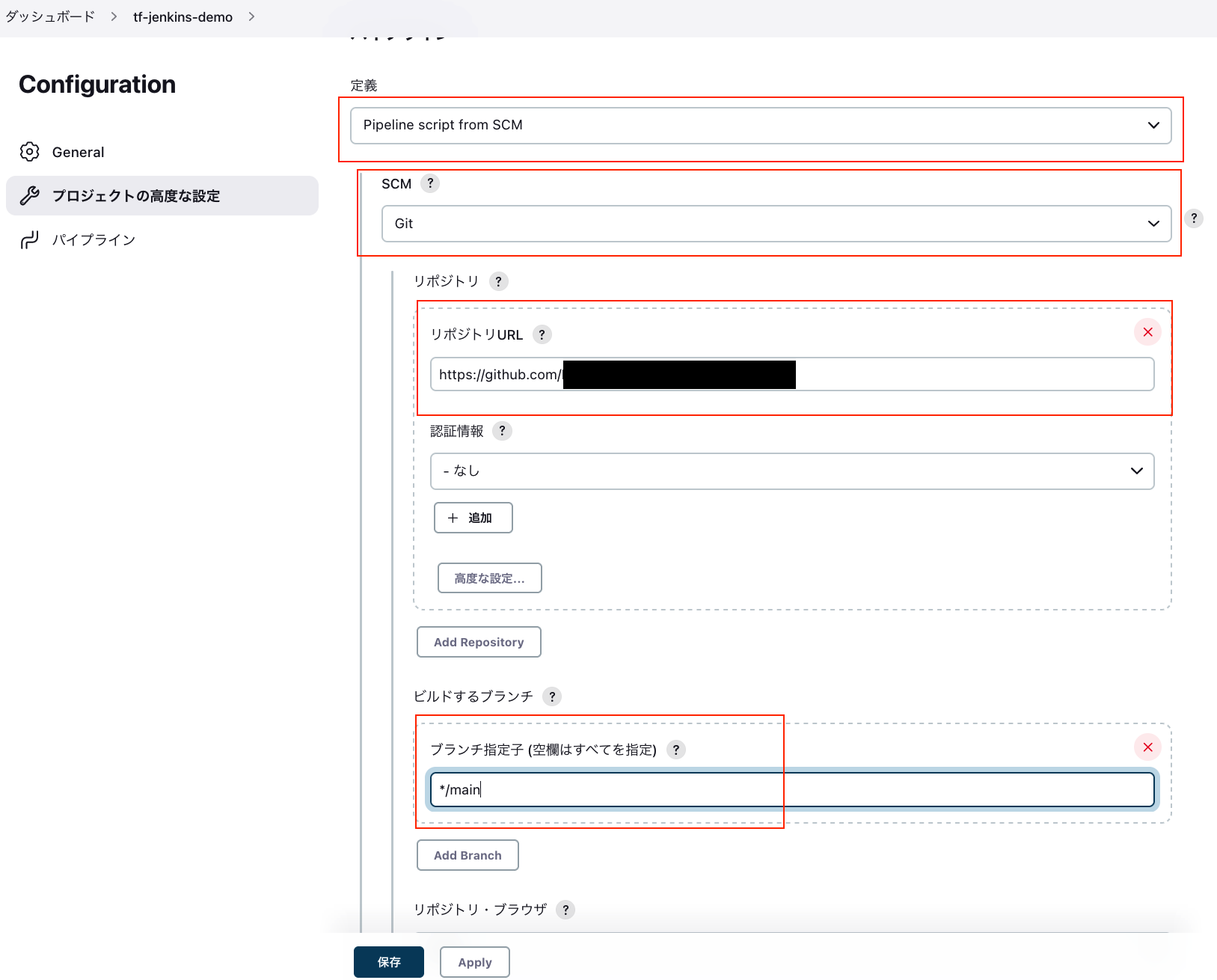Select the General gear icon in sidebar
Screen dimensions: 1217x980
pyautogui.click(x=30, y=151)
